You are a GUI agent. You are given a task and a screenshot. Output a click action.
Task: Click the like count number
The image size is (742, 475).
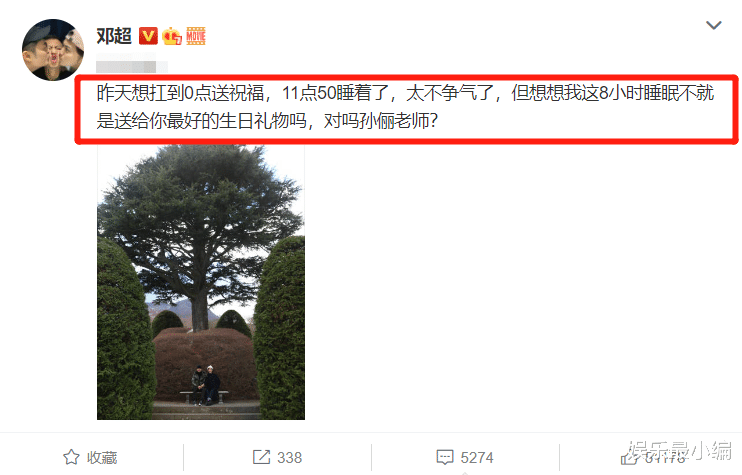666,457
